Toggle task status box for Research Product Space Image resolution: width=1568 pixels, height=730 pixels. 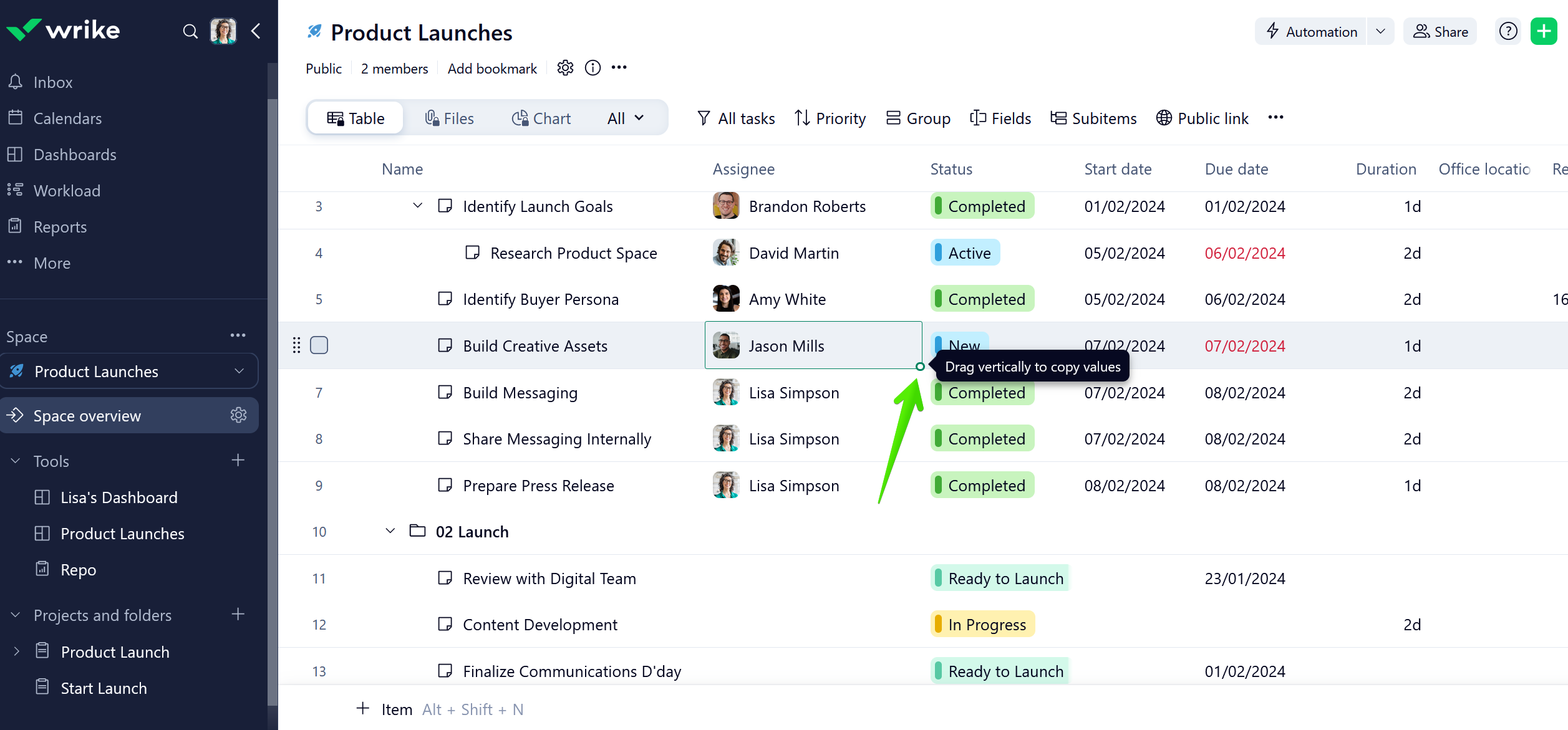(x=473, y=252)
